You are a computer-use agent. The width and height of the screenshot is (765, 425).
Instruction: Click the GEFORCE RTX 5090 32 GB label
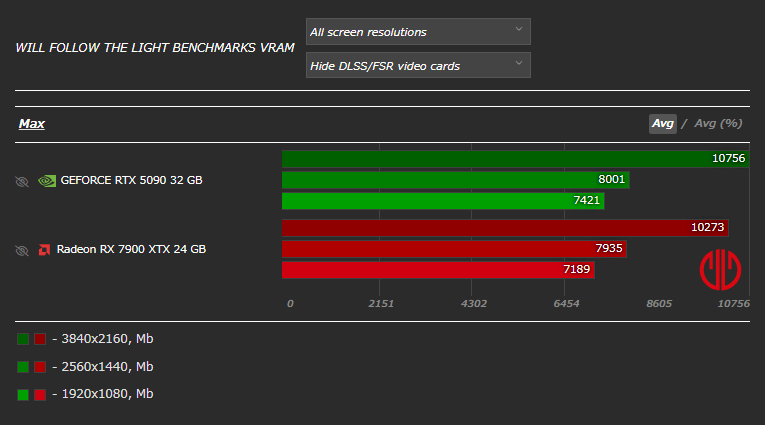(131, 181)
